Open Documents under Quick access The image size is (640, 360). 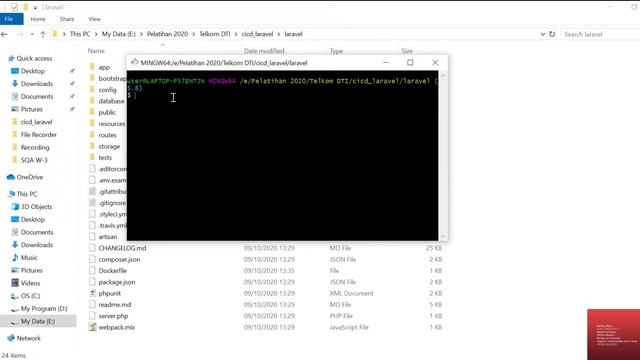point(37,96)
